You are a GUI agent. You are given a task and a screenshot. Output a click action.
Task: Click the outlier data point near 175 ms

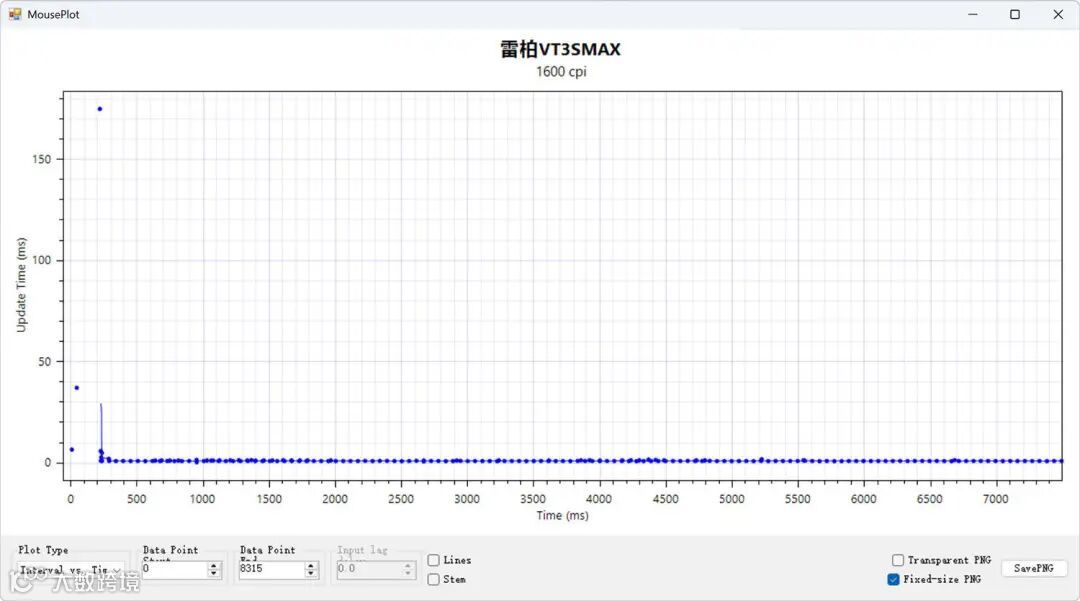[x=100, y=109]
